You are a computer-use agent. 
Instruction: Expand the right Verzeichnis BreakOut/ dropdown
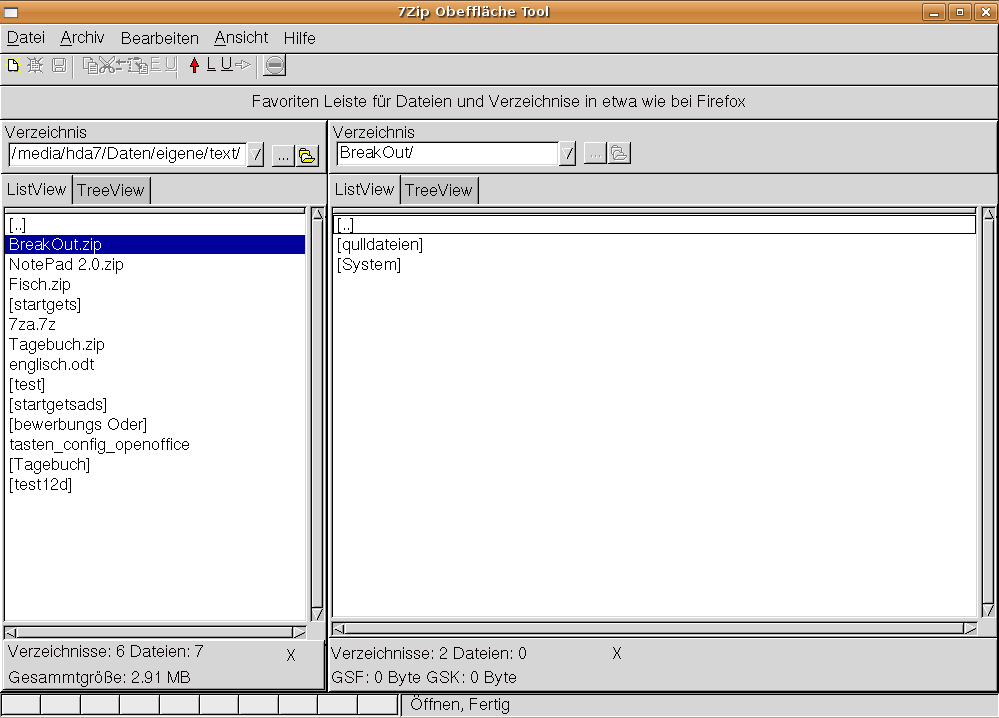pos(567,154)
